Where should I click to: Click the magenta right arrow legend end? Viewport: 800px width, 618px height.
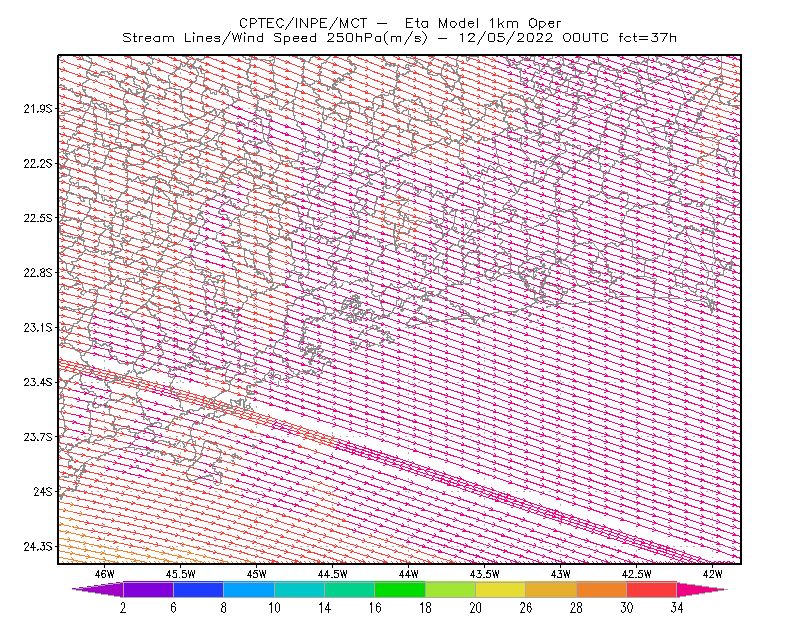(x=702, y=589)
